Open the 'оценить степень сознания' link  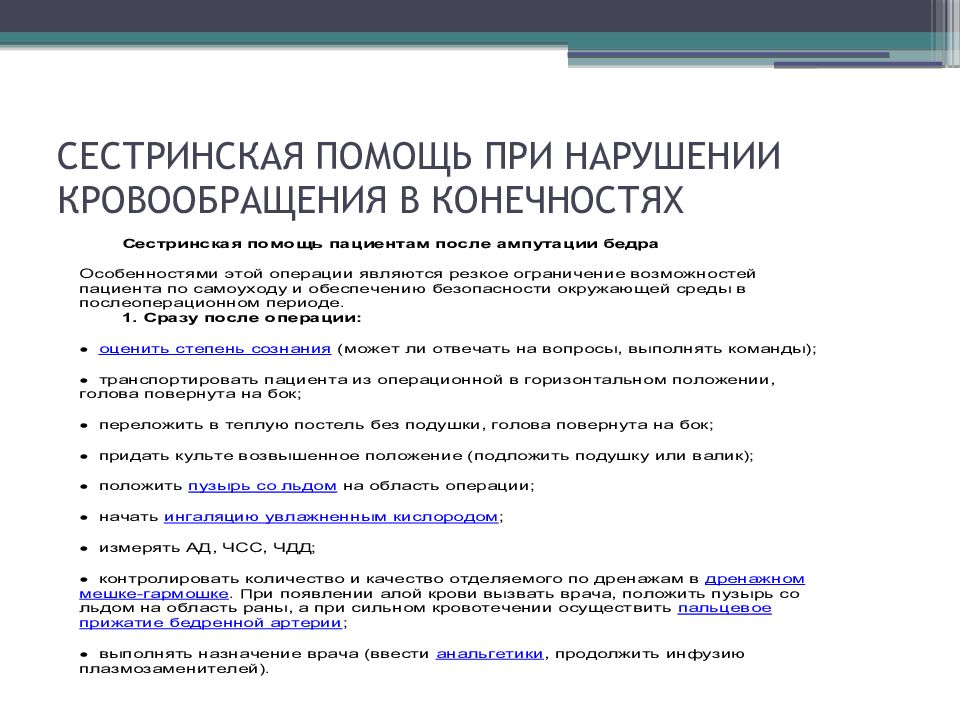(215, 349)
